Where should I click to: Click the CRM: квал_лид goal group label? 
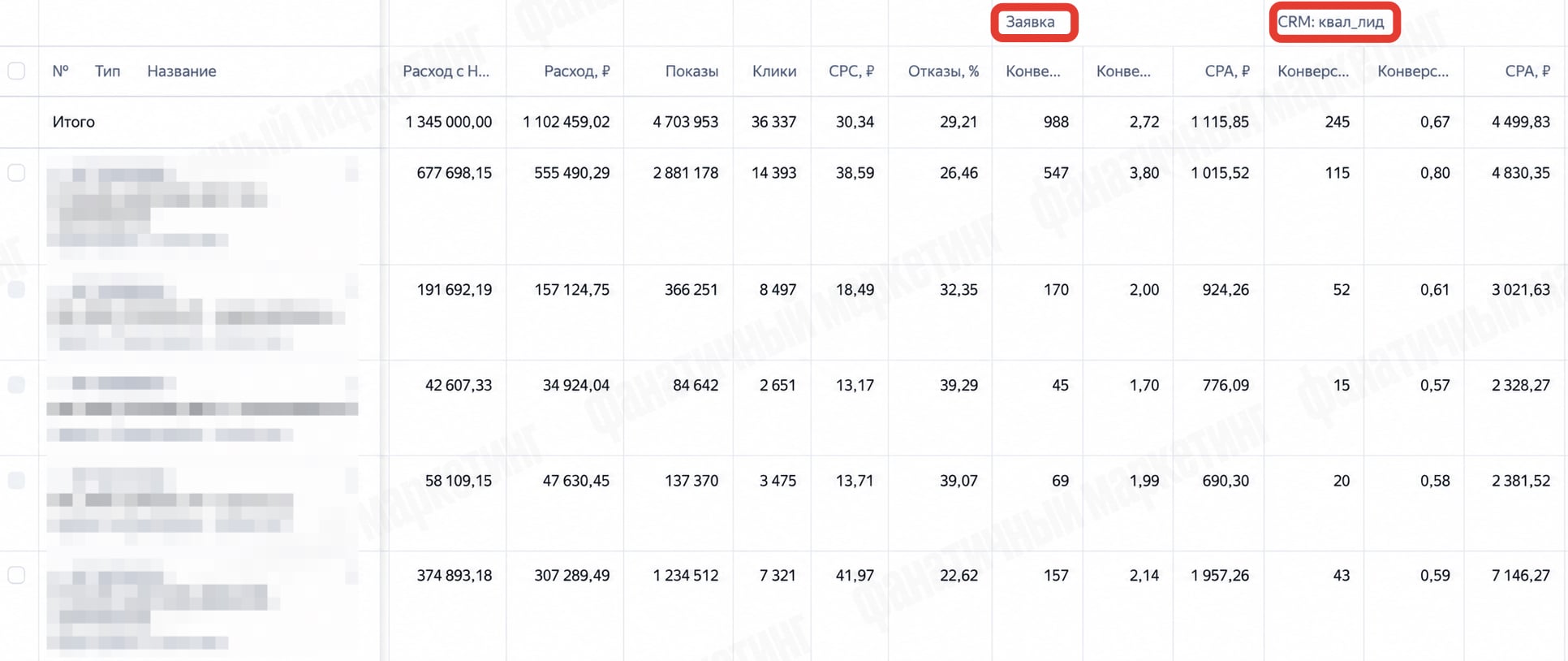point(1331,22)
